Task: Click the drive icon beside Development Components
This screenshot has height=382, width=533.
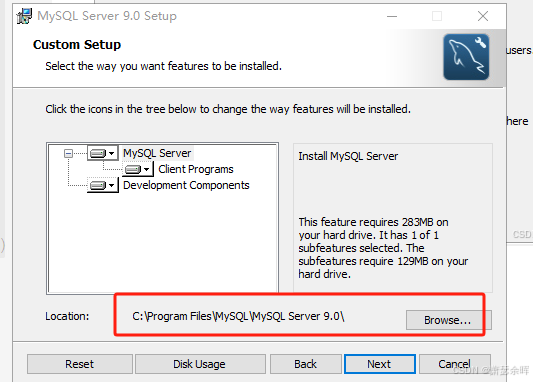Action: click(98, 185)
